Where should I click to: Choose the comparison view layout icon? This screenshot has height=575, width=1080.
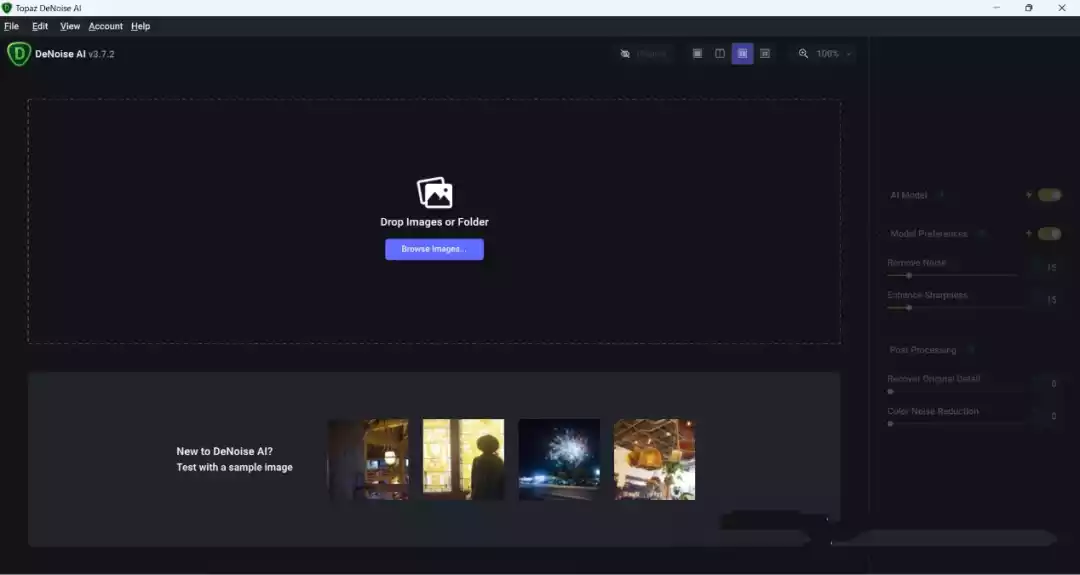point(765,54)
